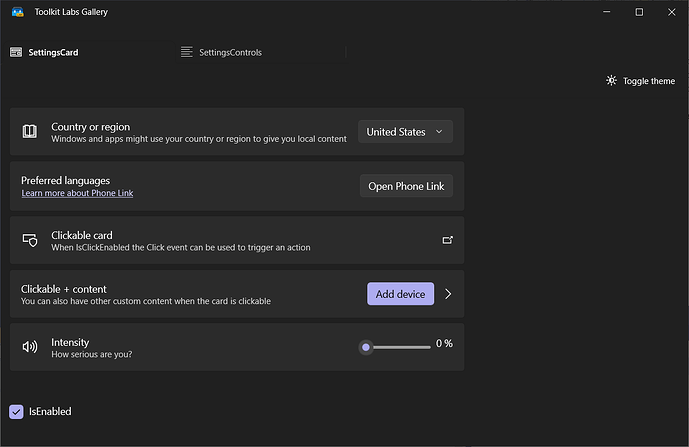Click the sun icon for theme
This screenshot has height=447, width=689.
(x=611, y=81)
